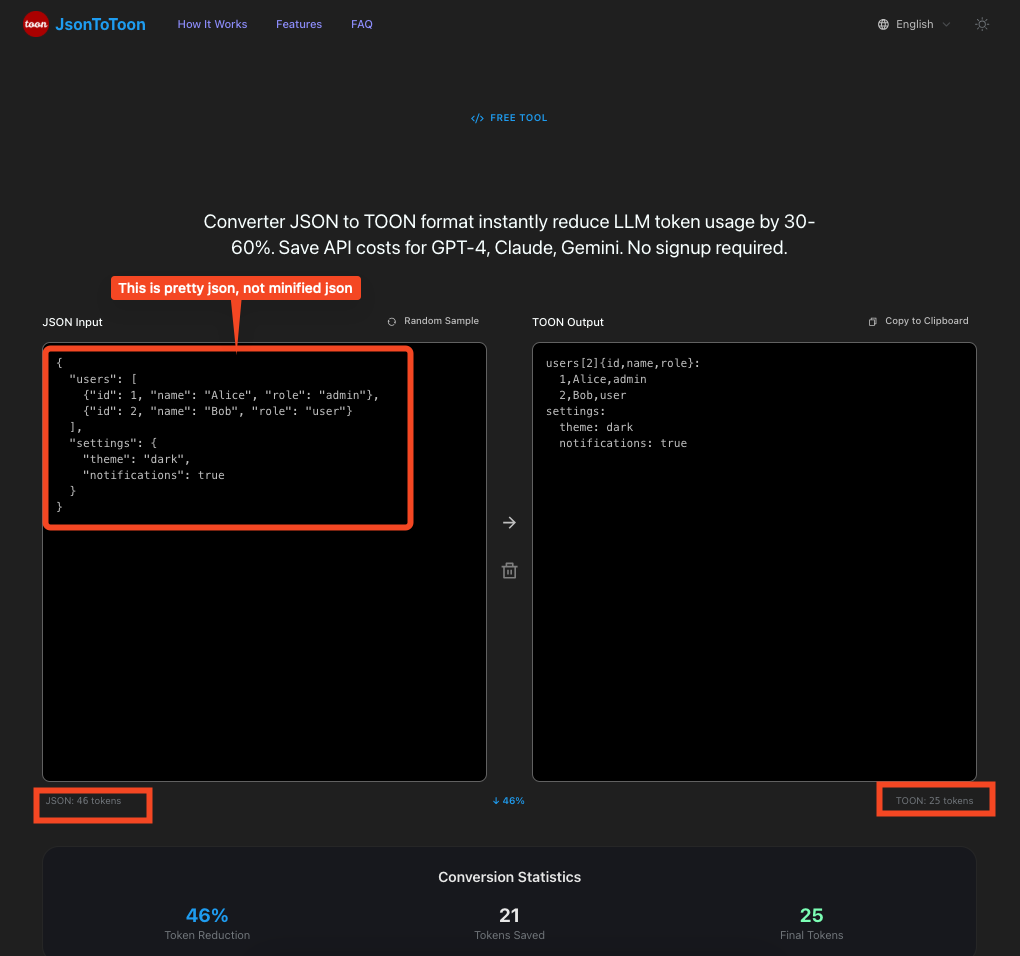This screenshot has height=956, width=1020.
Task: Click the Features navigation link
Action: 298,24
